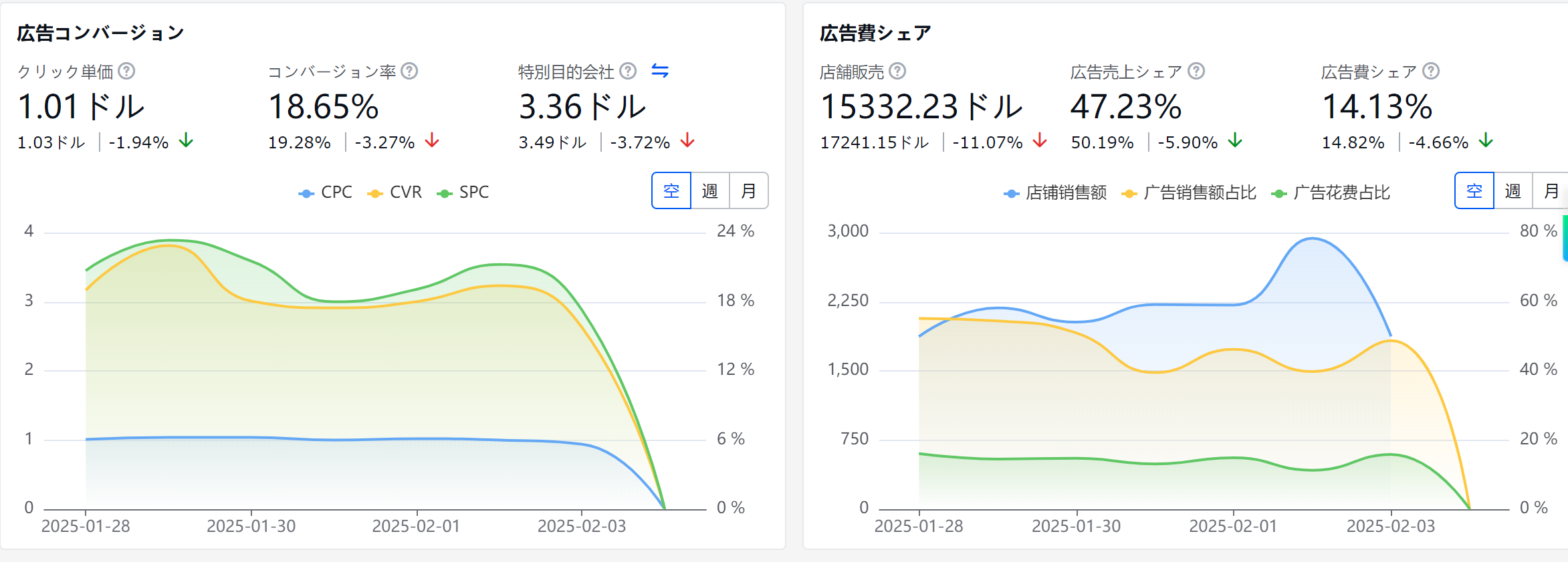This screenshot has width=1568, height=562.
Task: Toggle CVR series in chart legend
Action: point(395,192)
